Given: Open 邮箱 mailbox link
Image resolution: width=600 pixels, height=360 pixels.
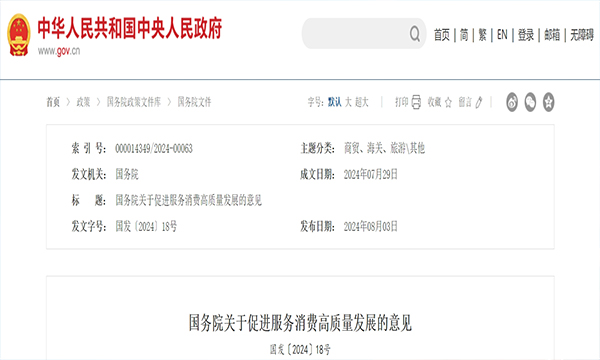Looking at the screenshot, I should (552, 35).
